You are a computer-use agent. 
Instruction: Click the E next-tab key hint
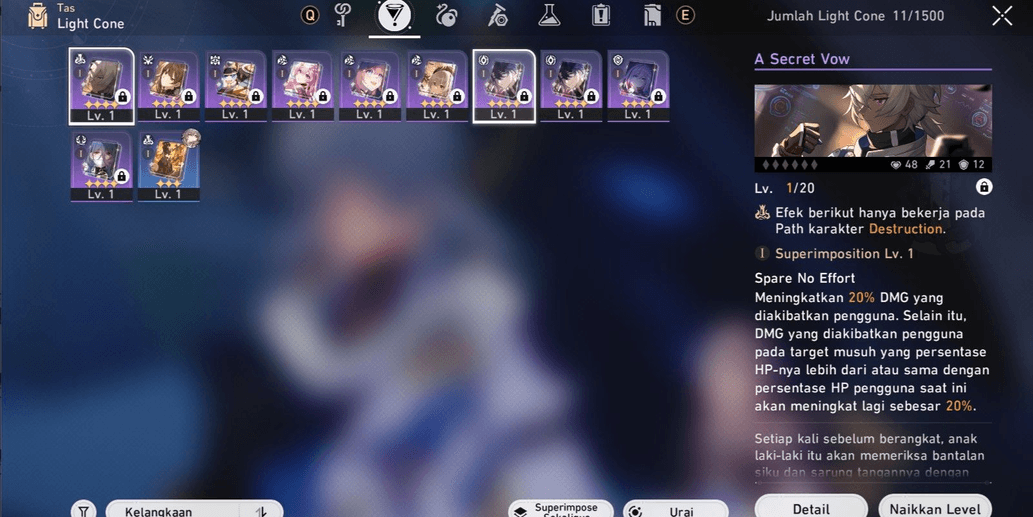click(685, 15)
